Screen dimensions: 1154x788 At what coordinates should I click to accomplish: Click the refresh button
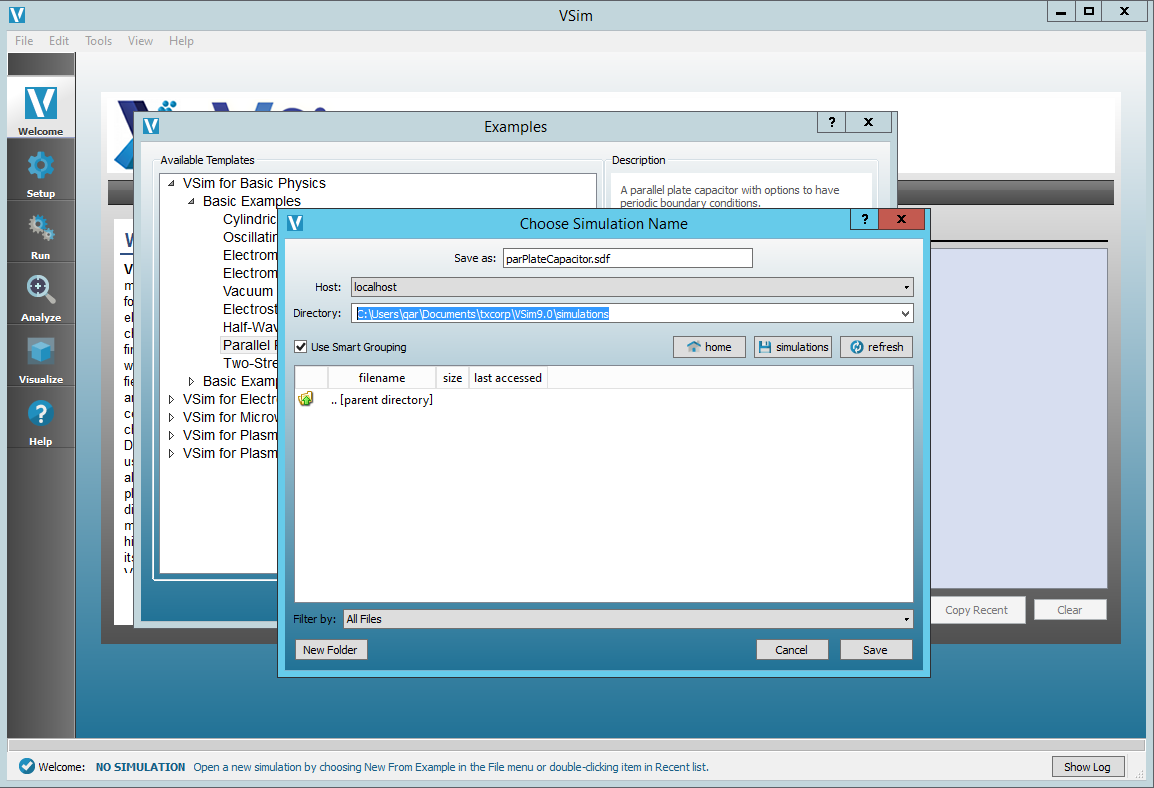876,347
